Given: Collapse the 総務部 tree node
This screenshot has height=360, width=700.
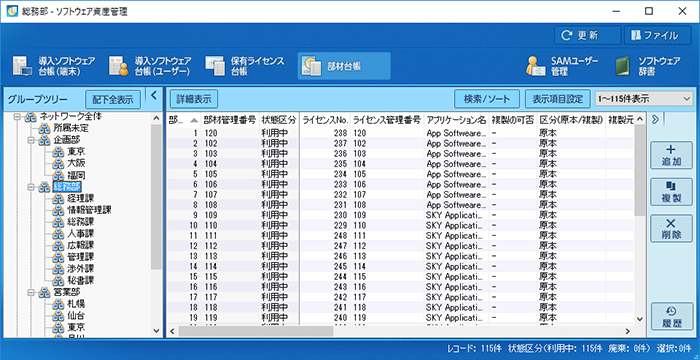Looking at the screenshot, I should [x=31, y=187].
